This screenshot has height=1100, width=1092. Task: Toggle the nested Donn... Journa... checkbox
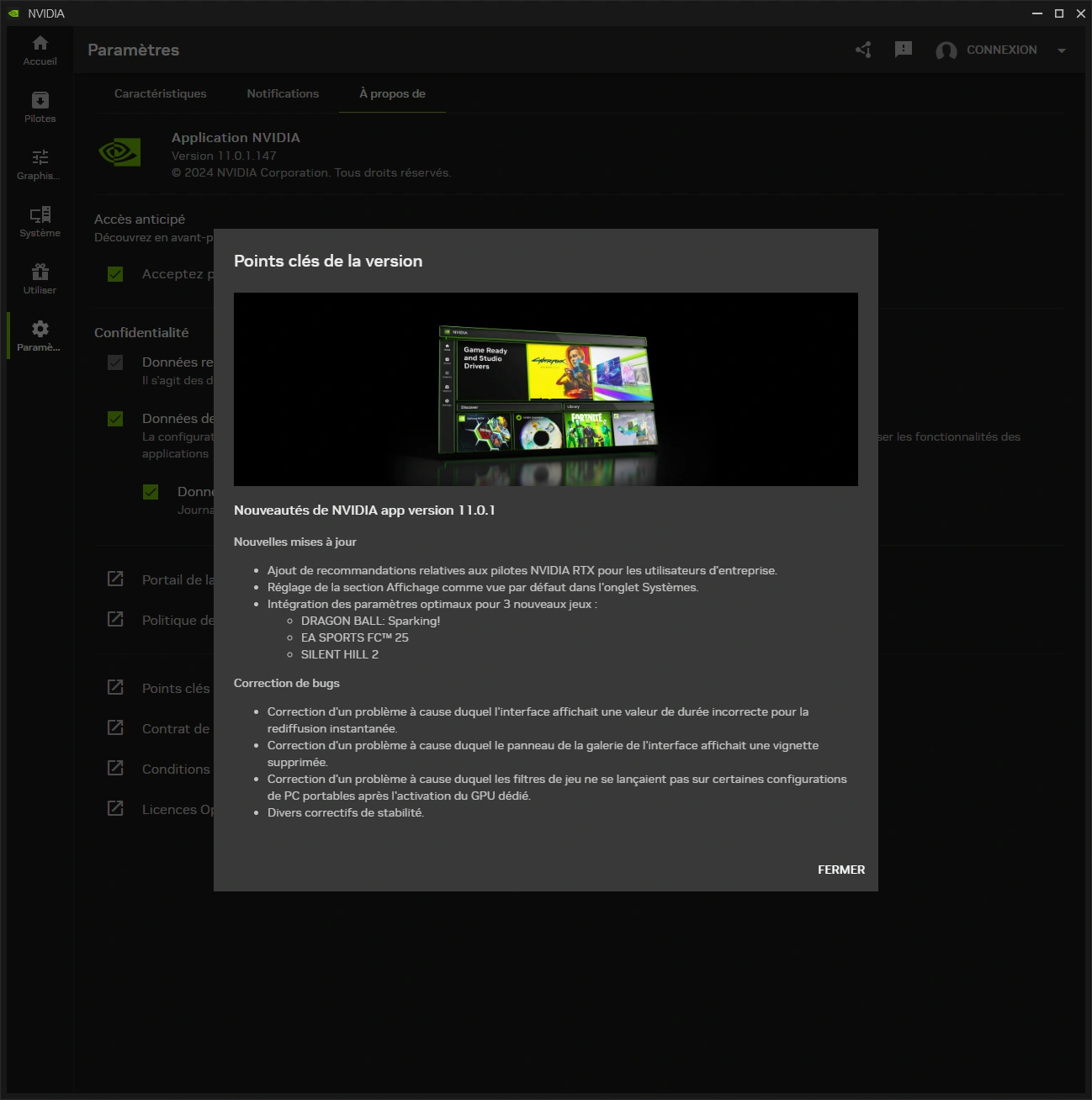coord(151,492)
